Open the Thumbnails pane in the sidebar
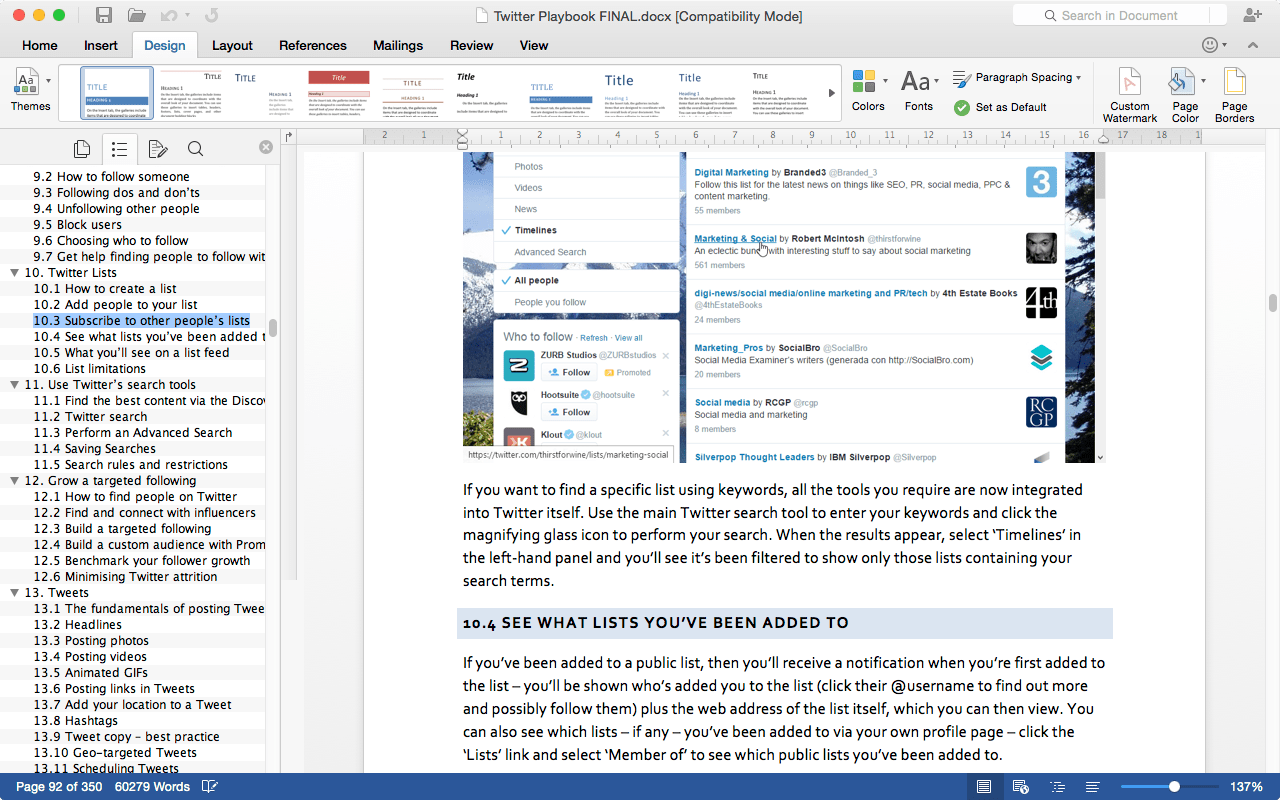The height and width of the screenshot is (800, 1280). tap(81, 148)
